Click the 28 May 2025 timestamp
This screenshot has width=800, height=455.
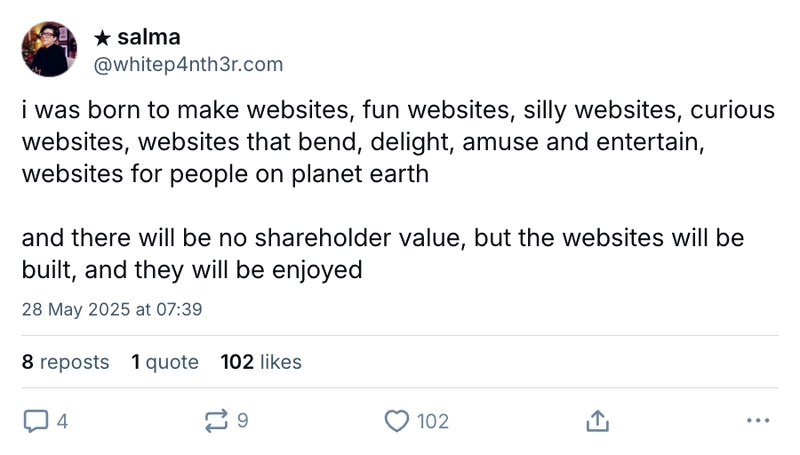112,309
